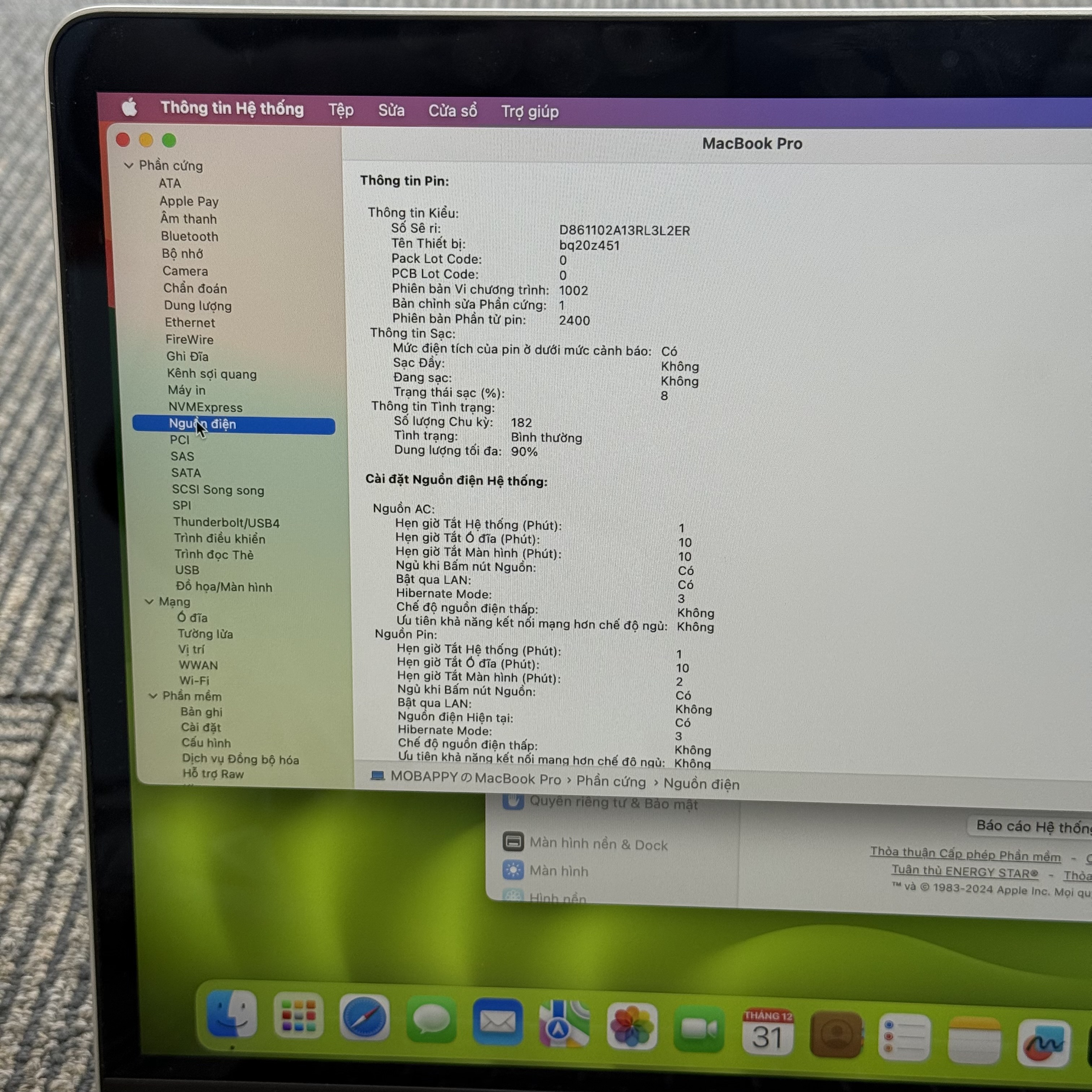The height and width of the screenshot is (1092, 1092).
Task: Select Cài đặt under Phần mềm
Action: (x=201, y=727)
